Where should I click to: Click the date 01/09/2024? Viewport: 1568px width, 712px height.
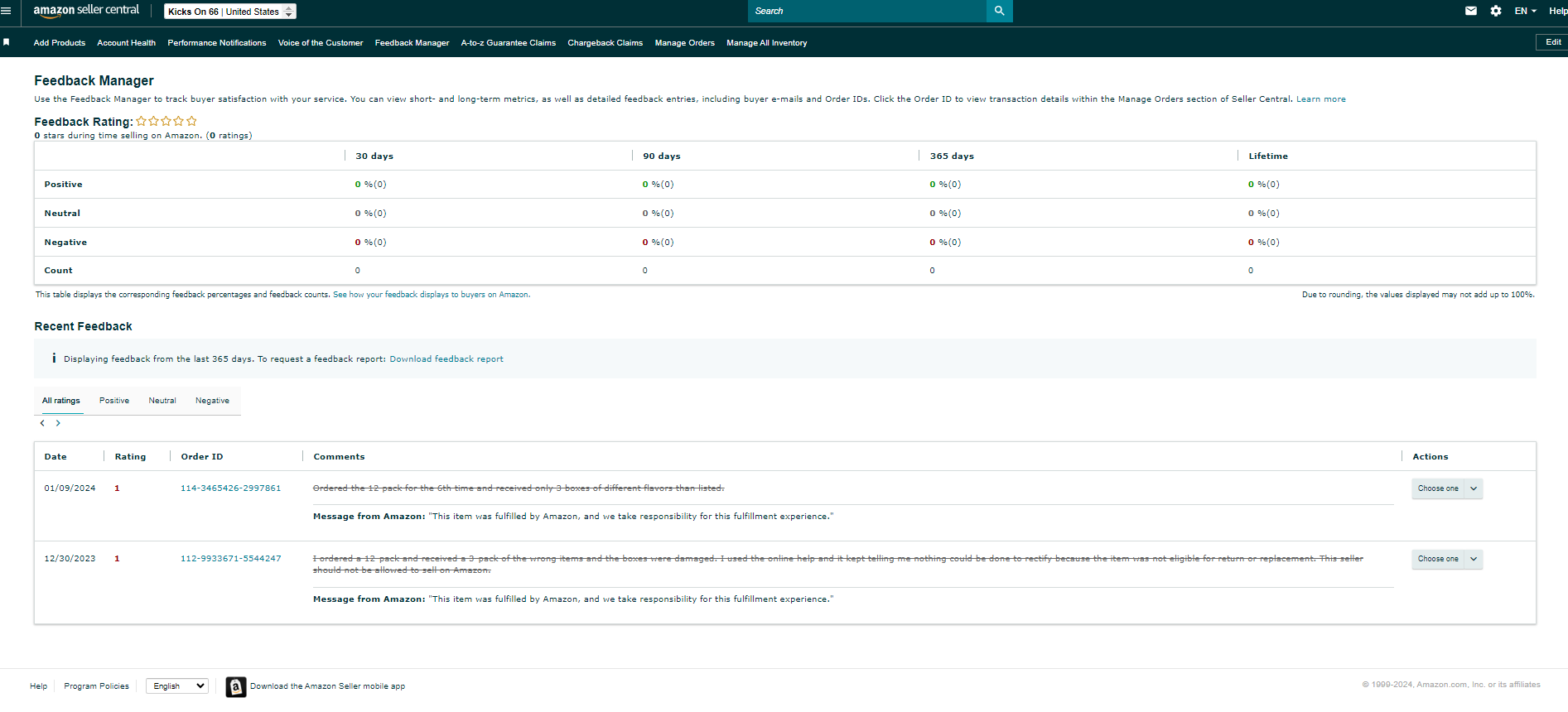coord(70,488)
